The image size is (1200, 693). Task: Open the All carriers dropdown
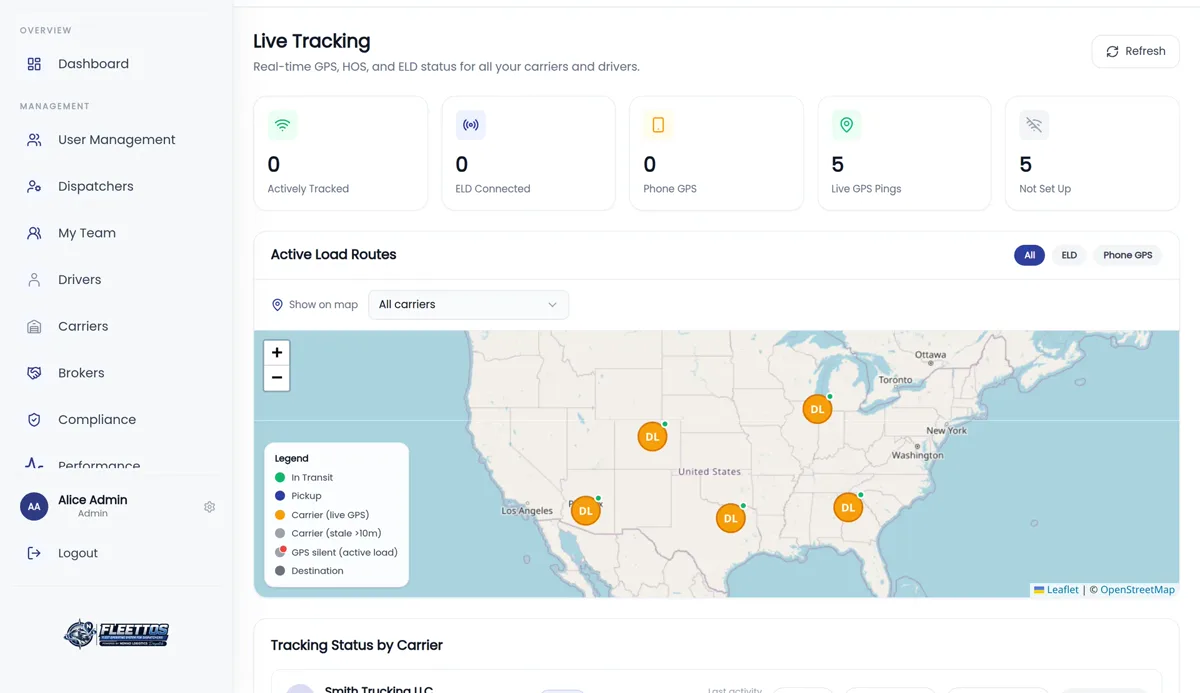pos(468,305)
